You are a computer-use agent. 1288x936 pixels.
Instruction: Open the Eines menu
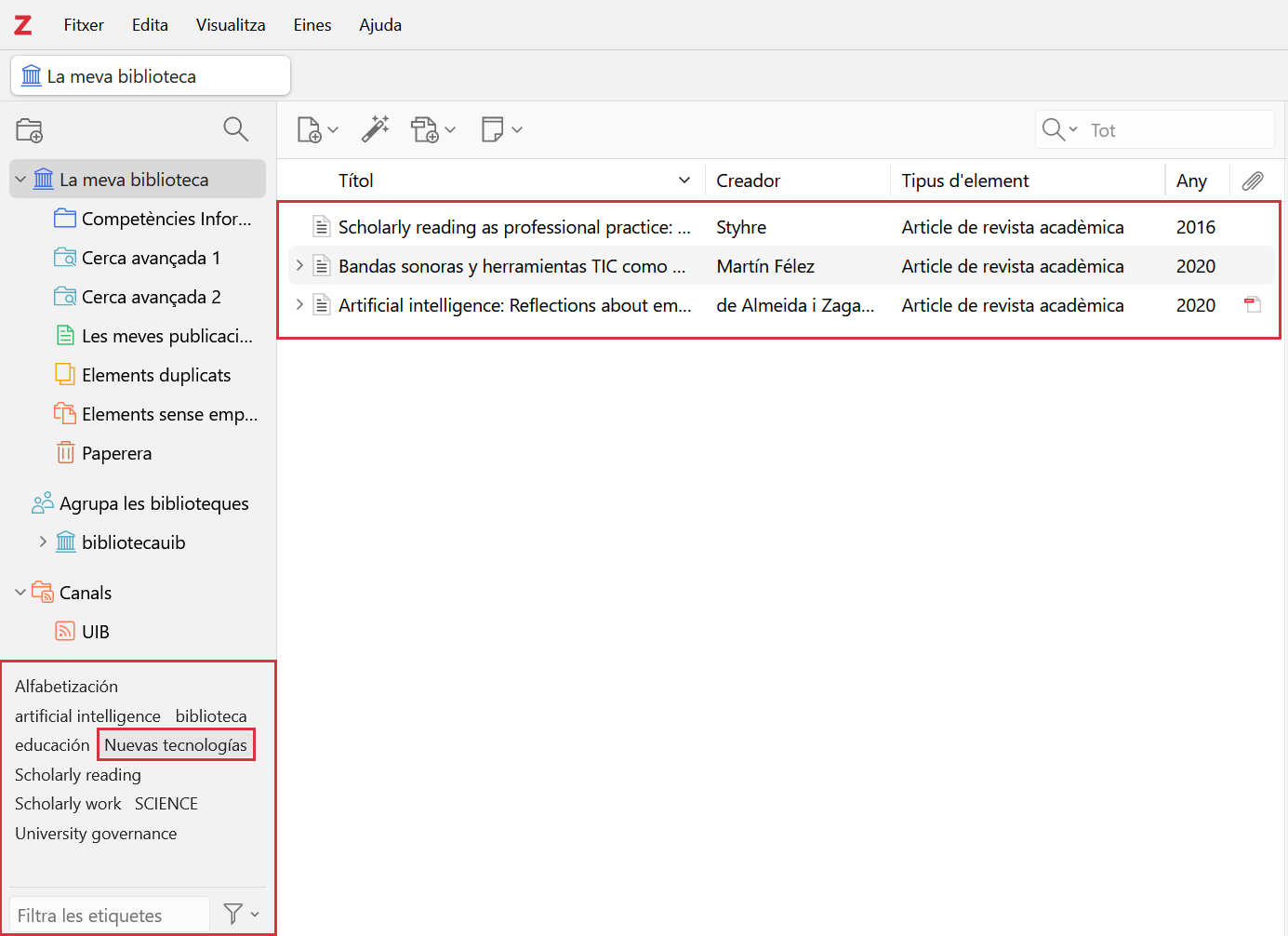pyautogui.click(x=312, y=25)
